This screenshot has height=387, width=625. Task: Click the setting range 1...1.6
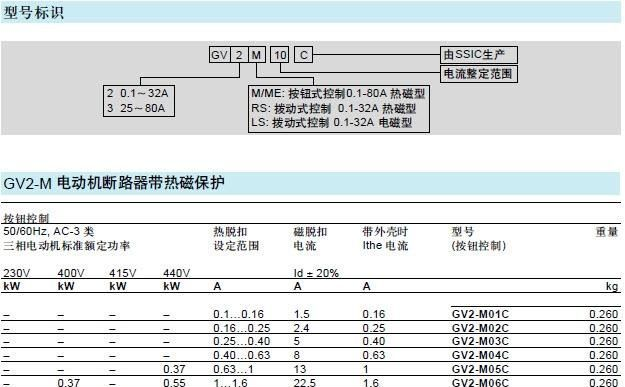pyautogui.click(x=230, y=383)
